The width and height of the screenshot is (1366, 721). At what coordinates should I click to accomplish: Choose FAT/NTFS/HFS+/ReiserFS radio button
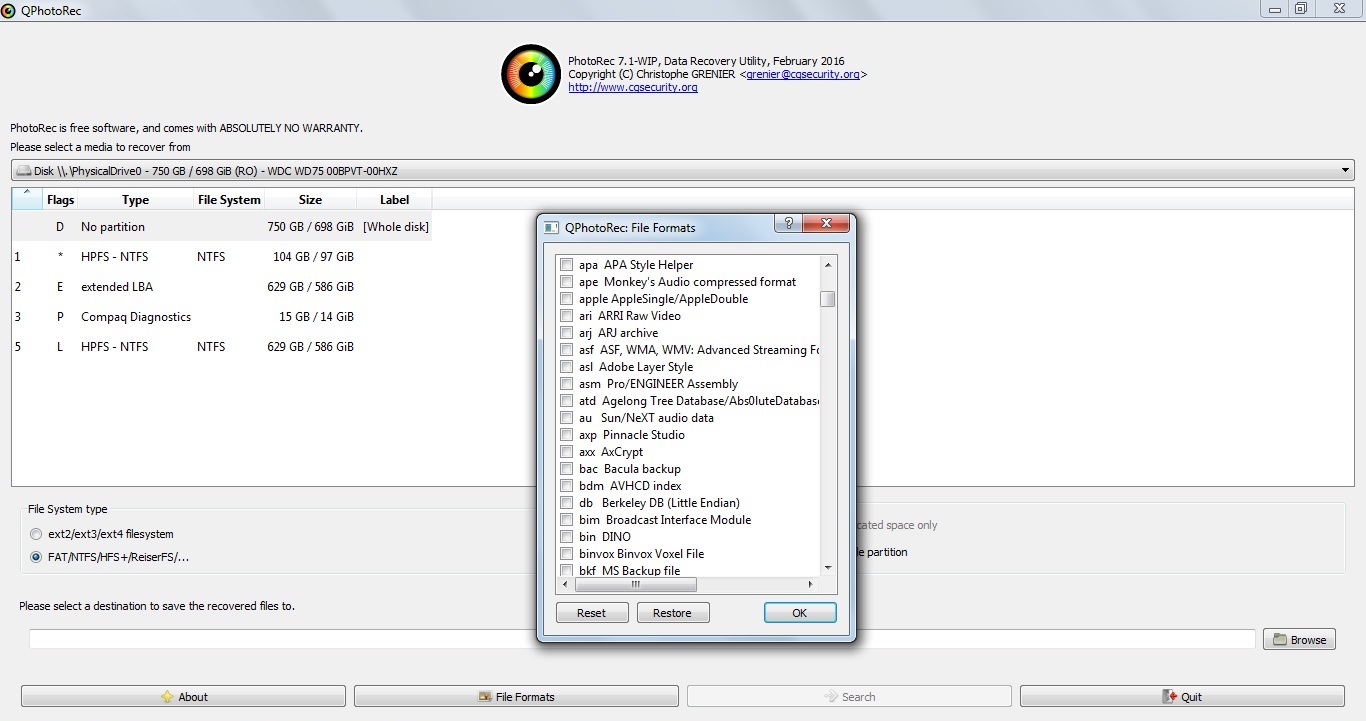[x=36, y=557]
